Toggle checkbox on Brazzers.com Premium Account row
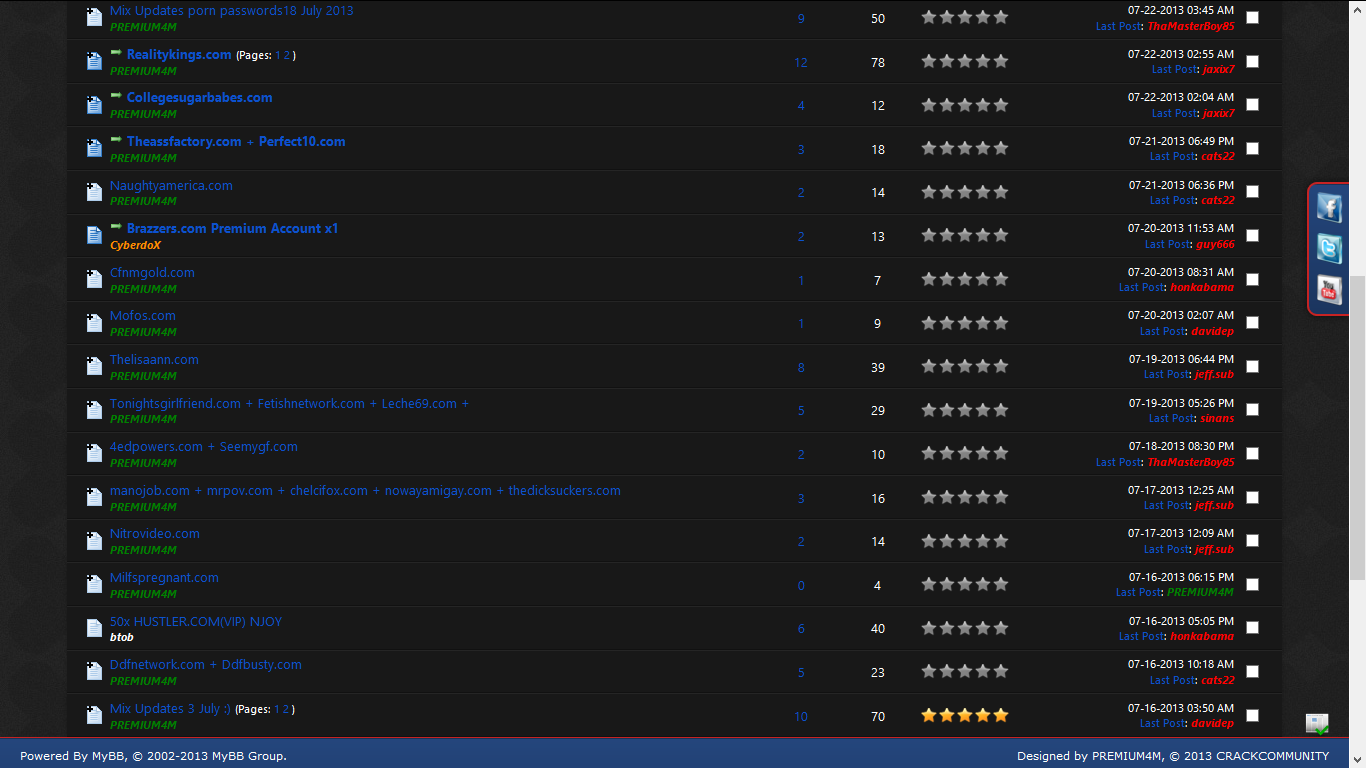Viewport: 1366px width, 768px height. coord(1252,236)
